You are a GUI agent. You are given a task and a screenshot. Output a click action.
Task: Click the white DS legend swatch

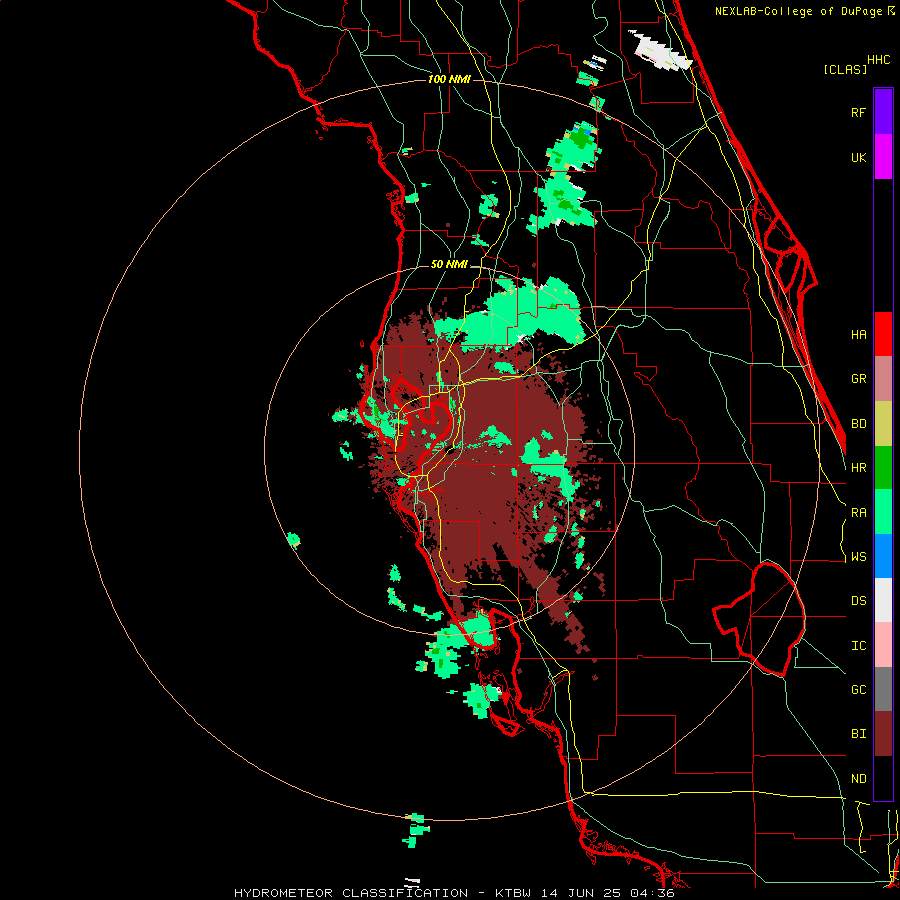883,600
